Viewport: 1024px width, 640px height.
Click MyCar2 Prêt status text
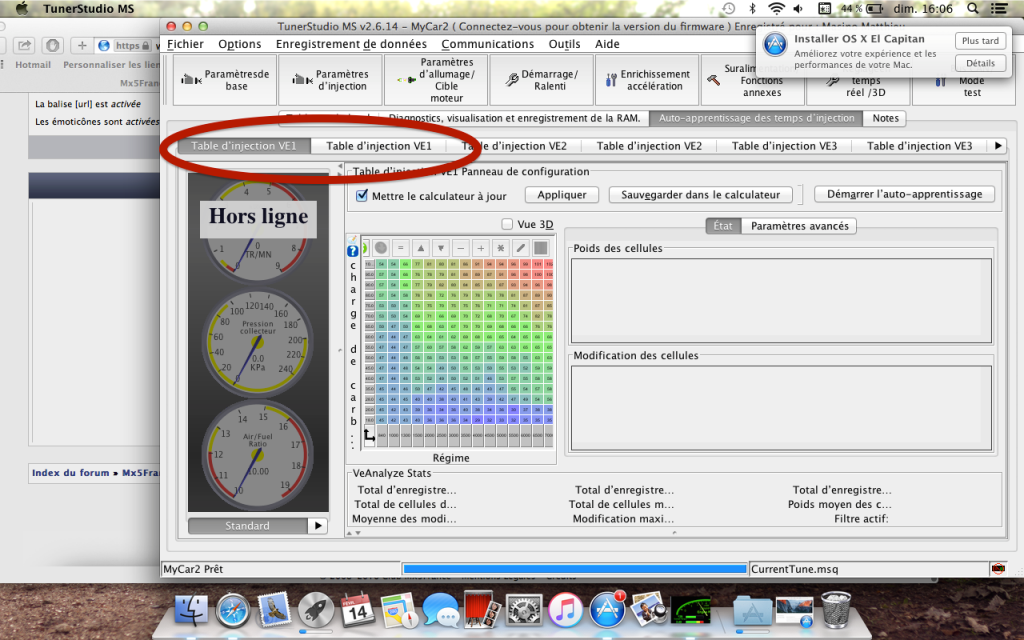(193, 569)
